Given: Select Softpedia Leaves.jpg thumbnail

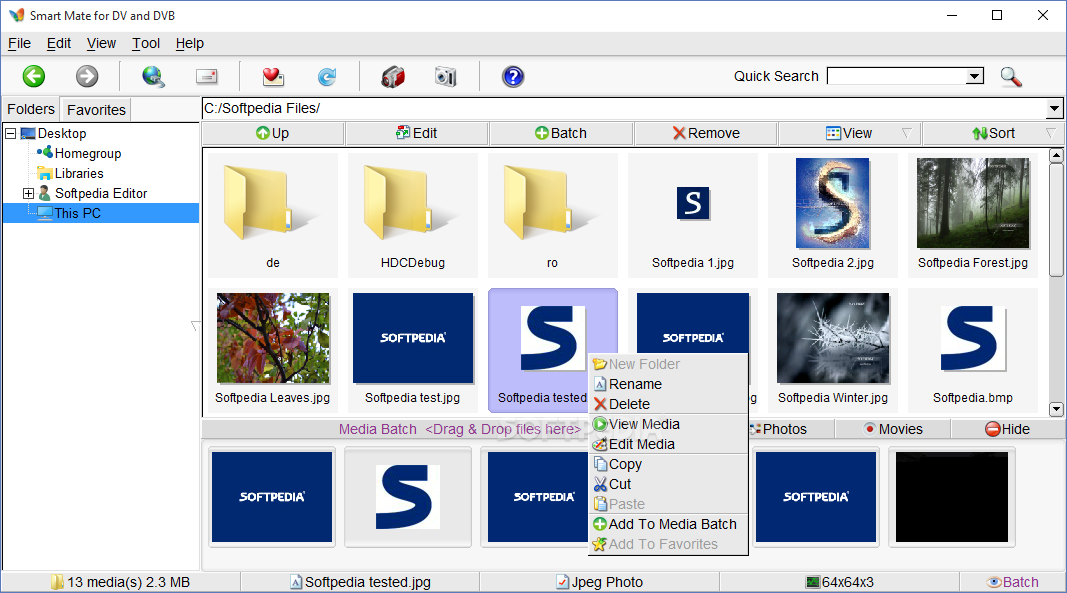Looking at the screenshot, I should tap(273, 350).
